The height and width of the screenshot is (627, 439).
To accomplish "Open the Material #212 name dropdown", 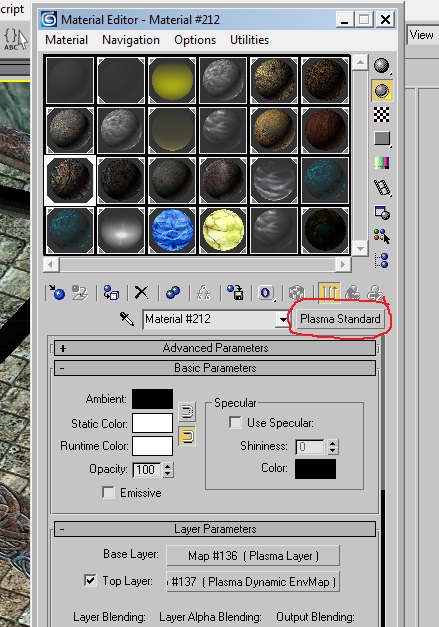I will point(283,319).
